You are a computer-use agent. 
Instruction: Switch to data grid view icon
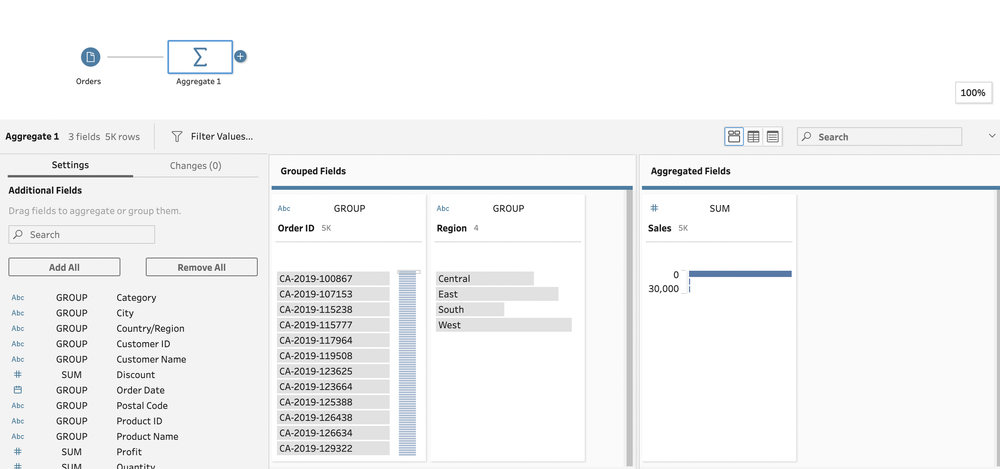tap(754, 137)
